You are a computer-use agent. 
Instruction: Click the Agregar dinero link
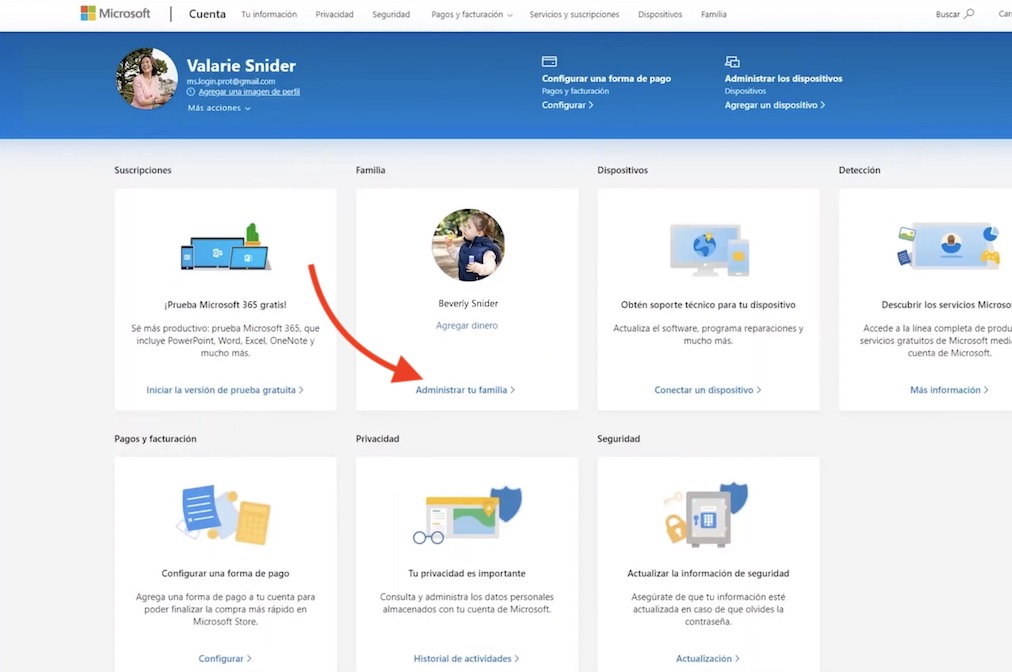(467, 325)
